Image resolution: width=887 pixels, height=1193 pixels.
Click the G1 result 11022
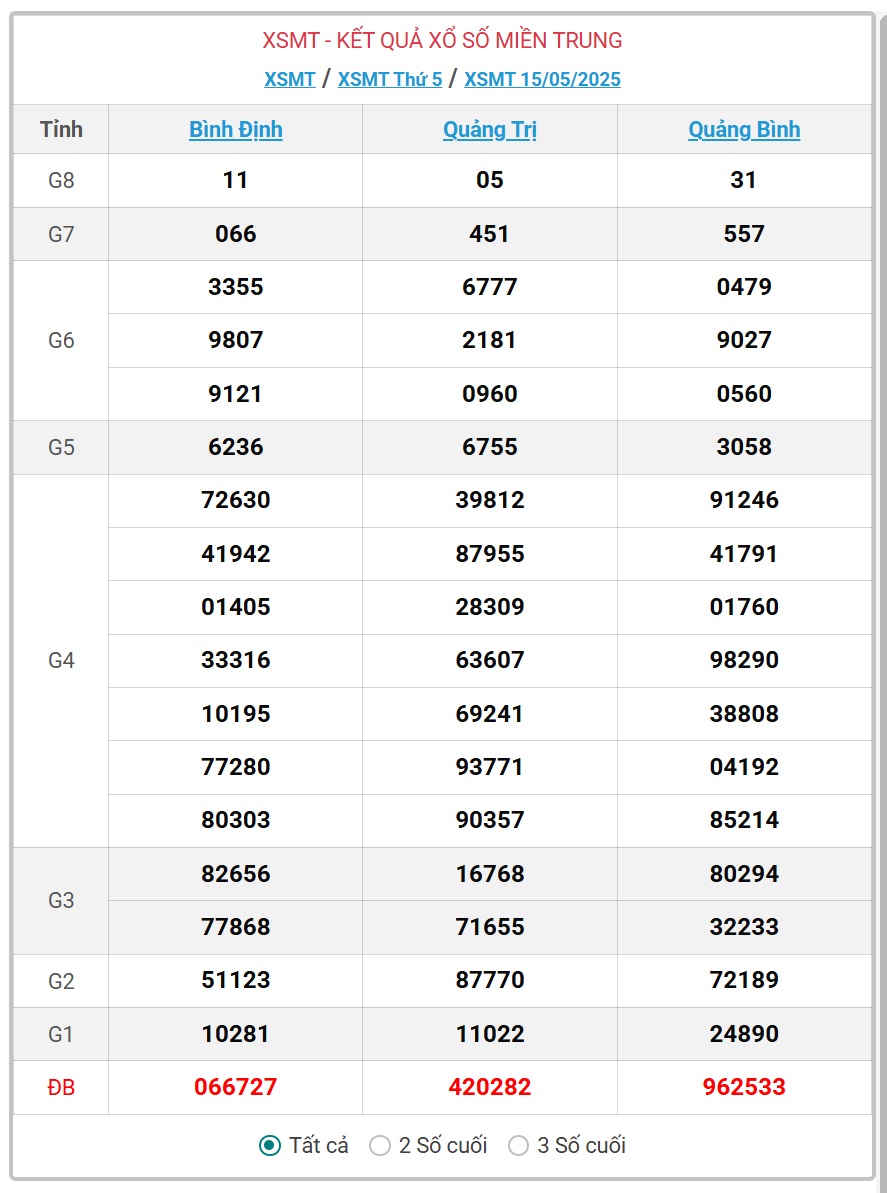490,1034
